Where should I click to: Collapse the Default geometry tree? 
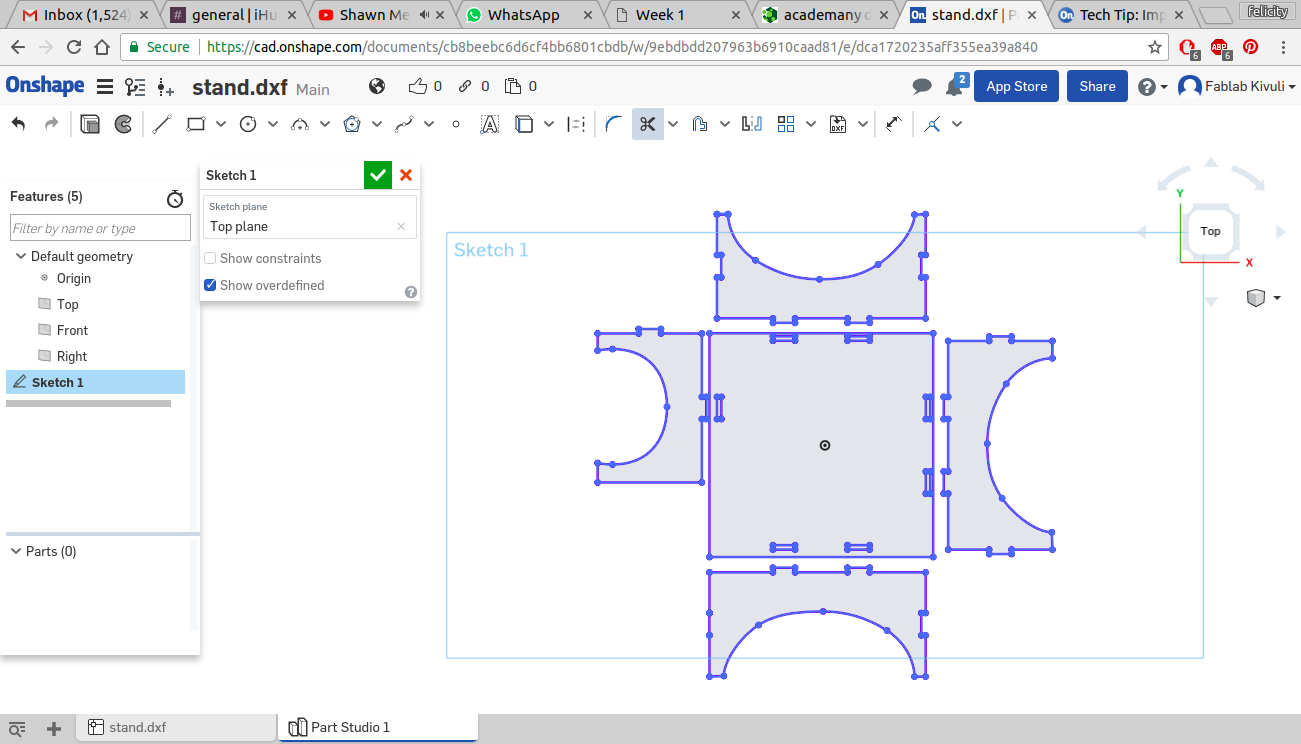coord(20,256)
